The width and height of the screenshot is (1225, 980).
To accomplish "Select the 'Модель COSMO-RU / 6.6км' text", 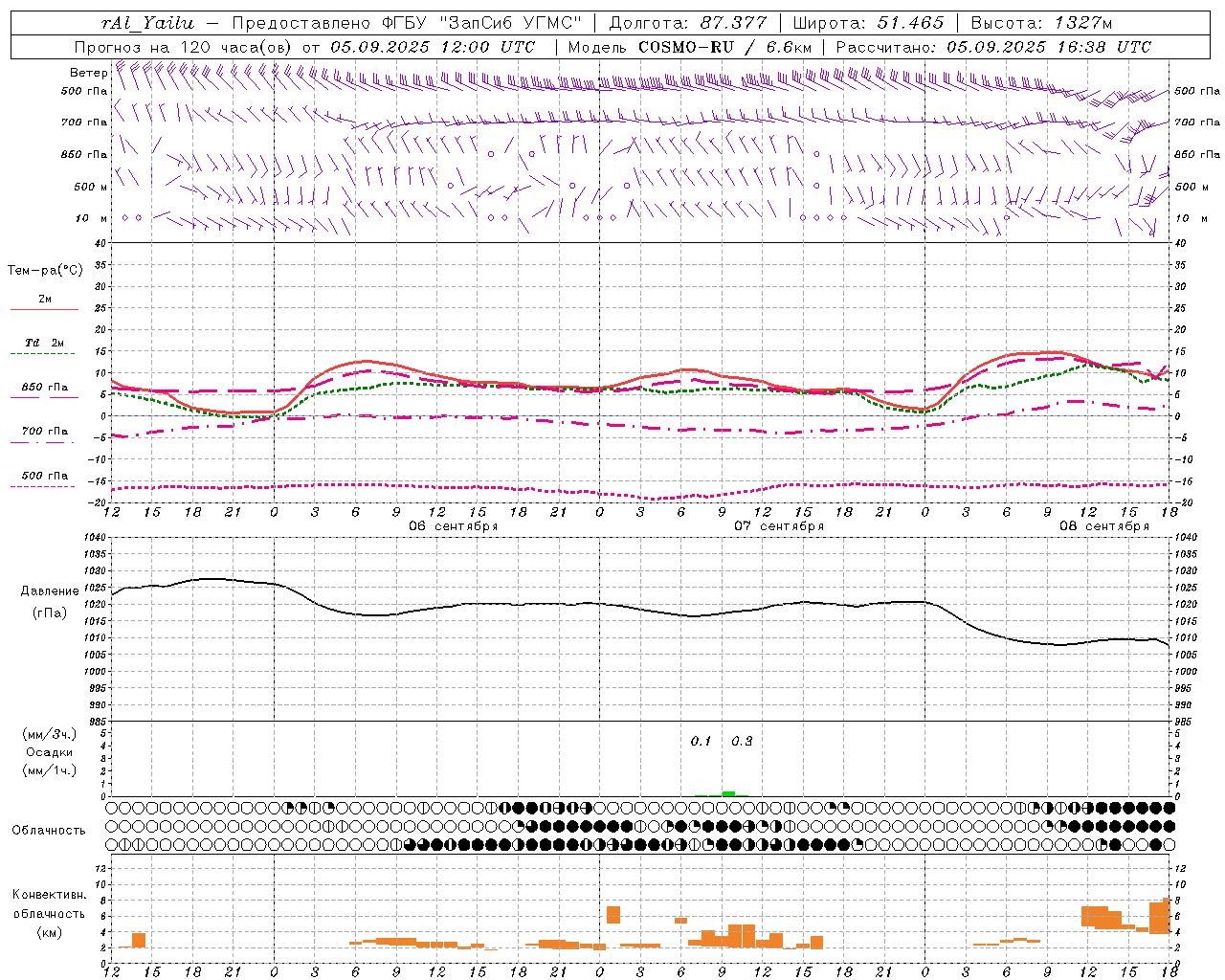I will [x=690, y=47].
